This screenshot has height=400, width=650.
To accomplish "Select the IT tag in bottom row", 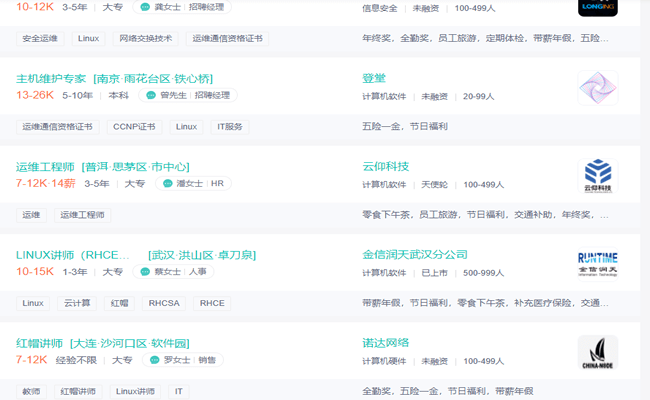I will coord(178,392).
